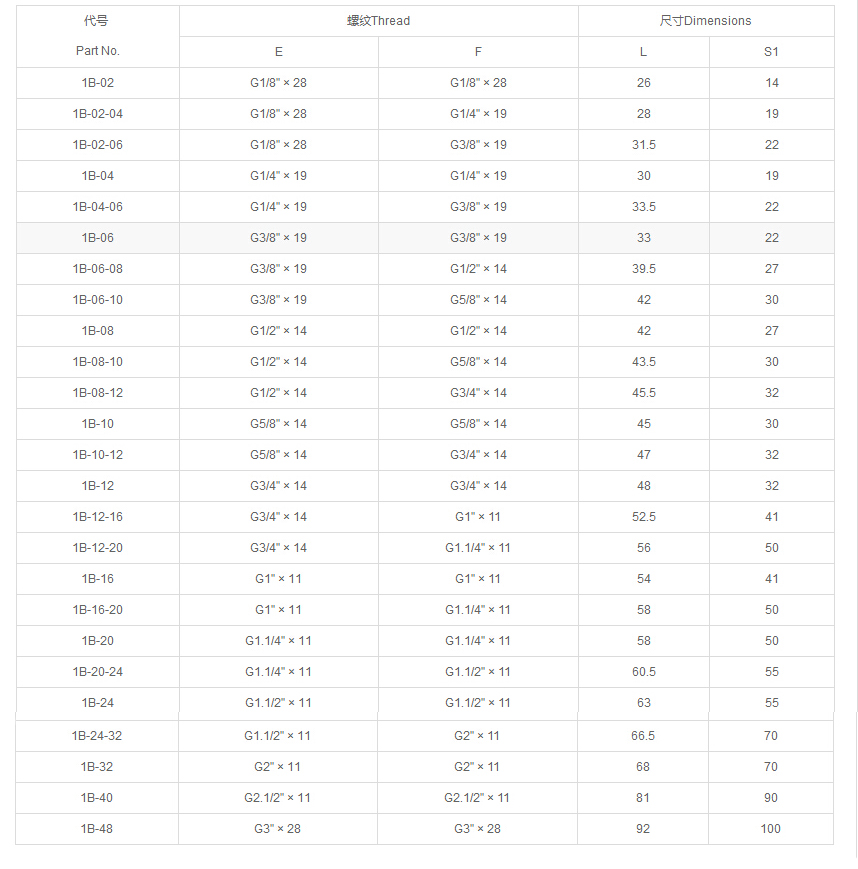Select the S1 value 100 cell
Screen dimensions: 858x869
point(771,829)
